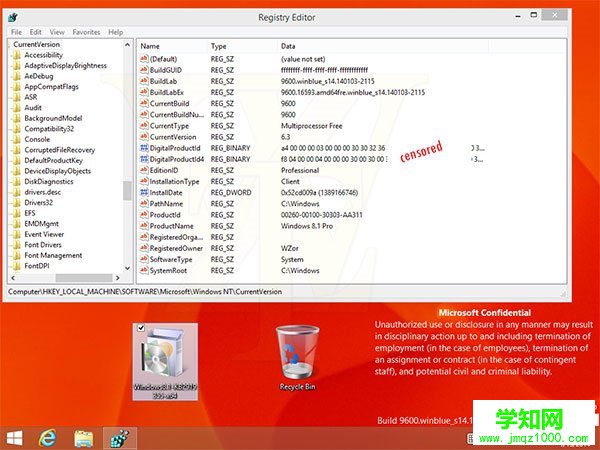Open the Favorites menu

pyautogui.click(x=86, y=32)
